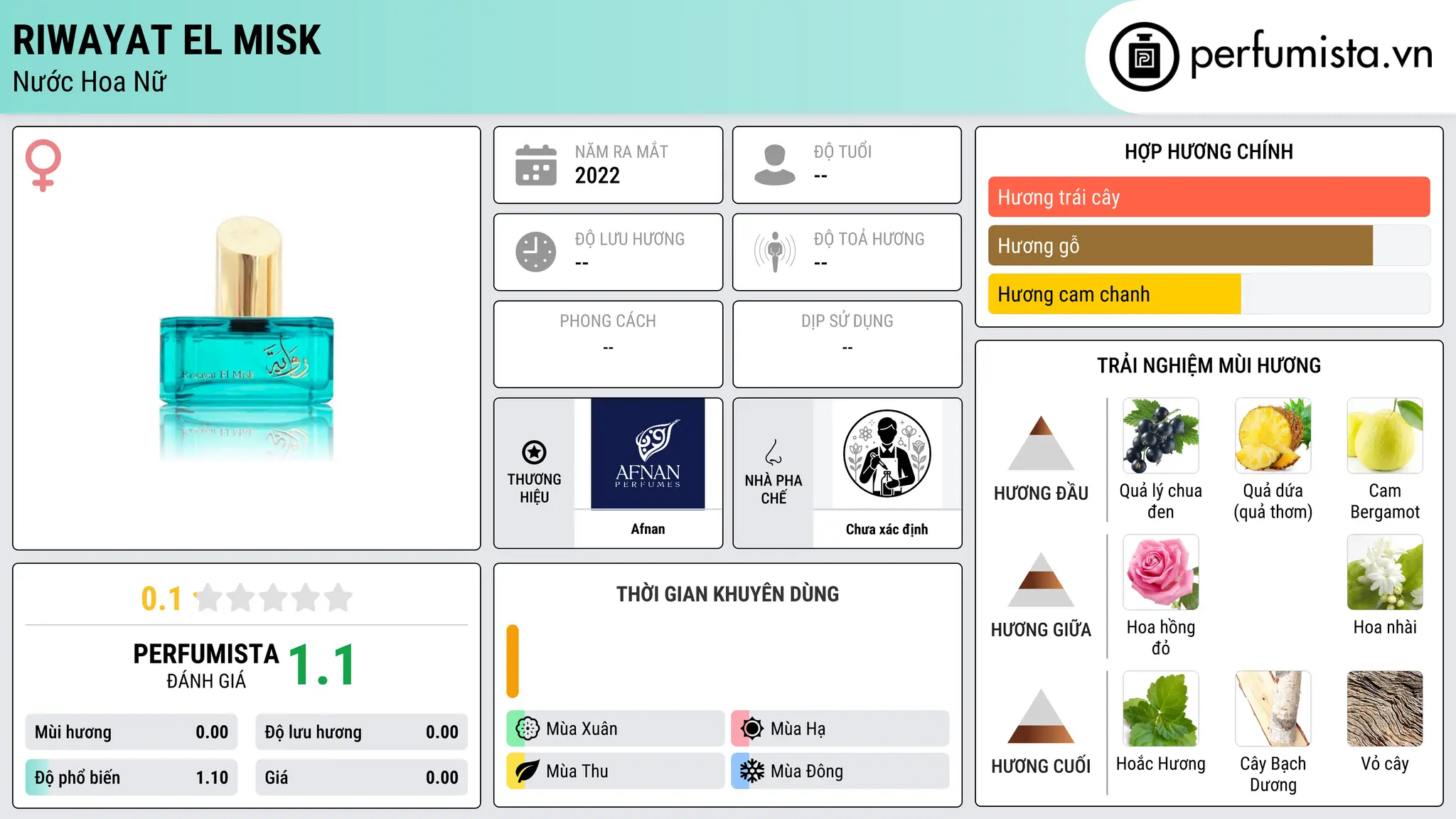Viewport: 1456px width, 819px height.
Task: Select the Mùa Hạ season row
Action: [840, 729]
